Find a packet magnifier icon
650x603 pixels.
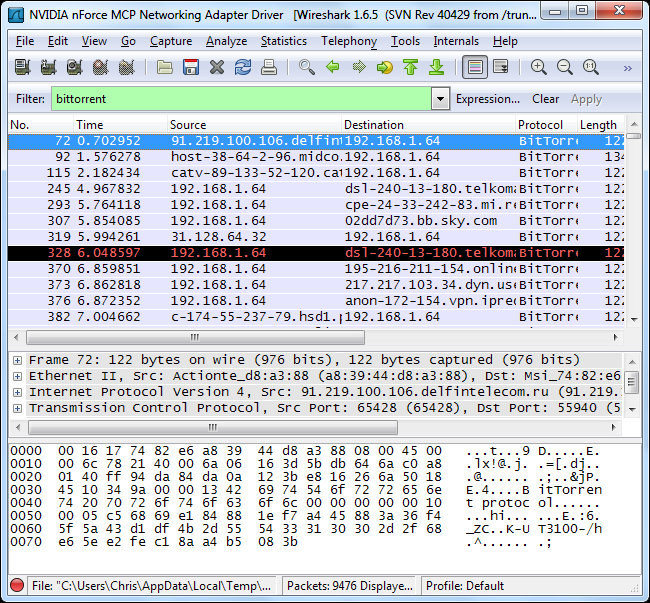pyautogui.click(x=307, y=67)
